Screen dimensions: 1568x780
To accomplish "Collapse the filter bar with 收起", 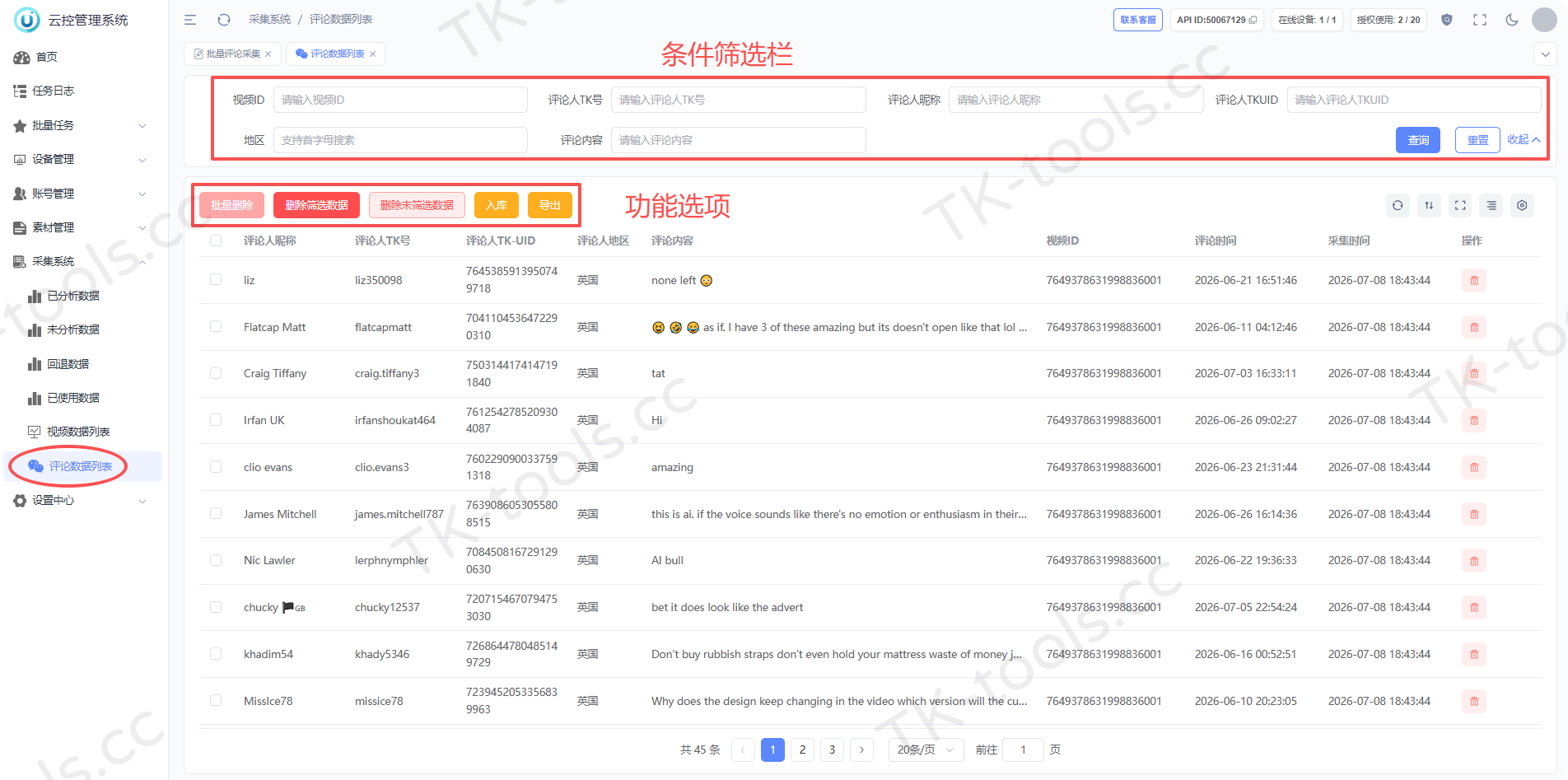I will coord(1524,140).
